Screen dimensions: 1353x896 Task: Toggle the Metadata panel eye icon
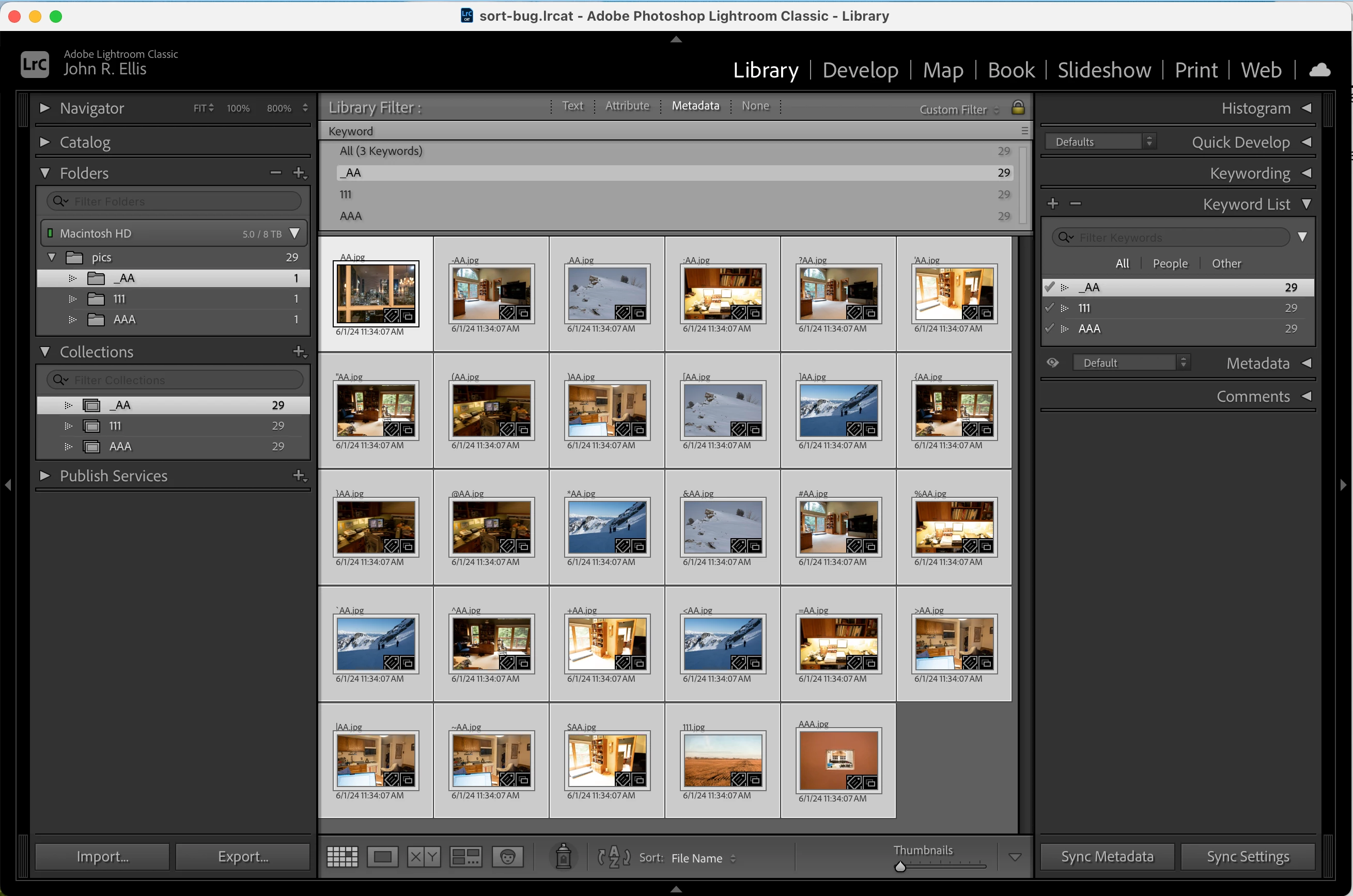[1052, 363]
